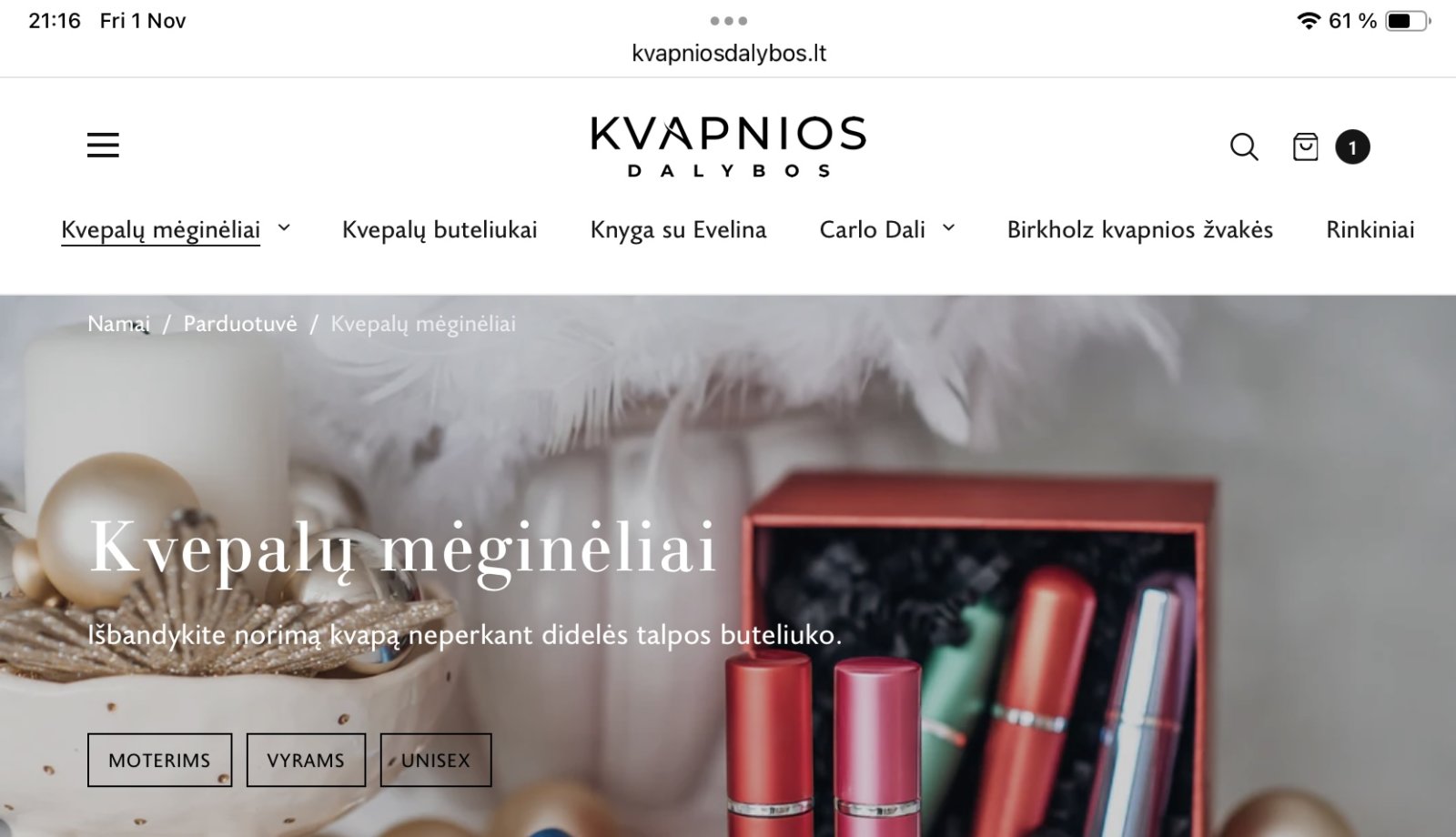
Task: Expand the Kvepalų mėginėliai dropdown chevron
Action: (x=284, y=228)
